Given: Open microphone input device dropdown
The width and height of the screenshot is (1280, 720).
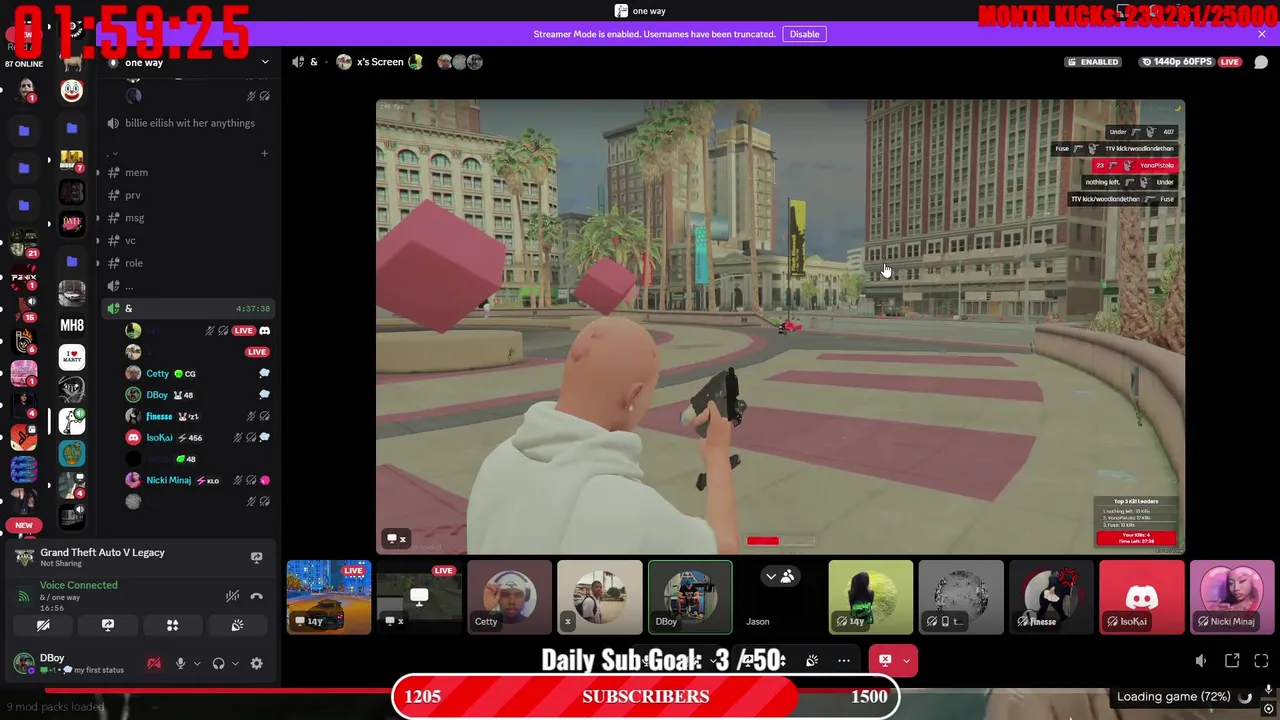Looking at the screenshot, I should click(x=197, y=663).
